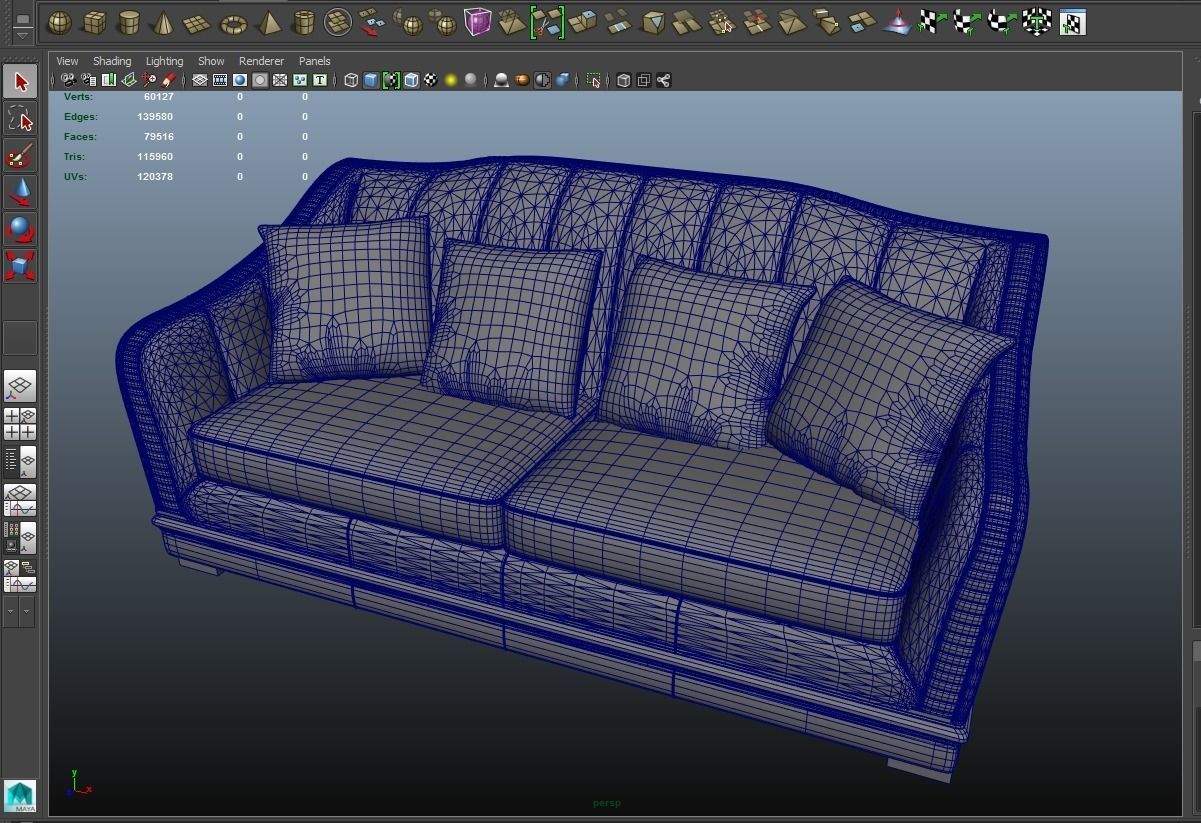Click the circled planes shelf icon
The image size is (1201, 823).
(x=338, y=22)
